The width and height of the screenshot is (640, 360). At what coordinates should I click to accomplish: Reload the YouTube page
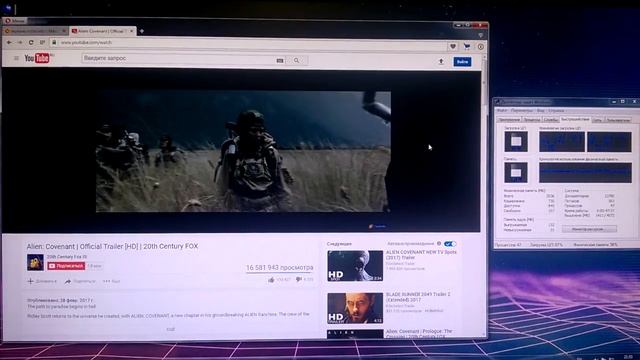(31, 42)
